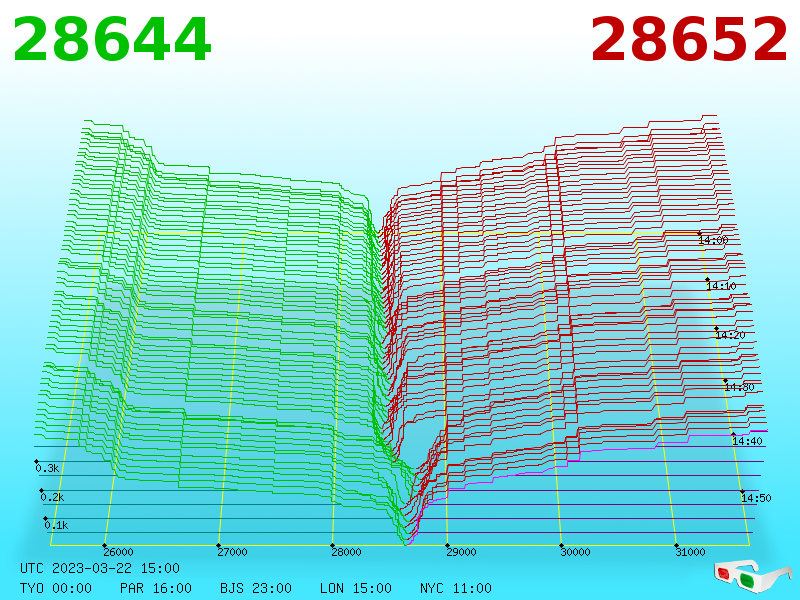Select the 14:50 time axis marker
The width and height of the screenshot is (800, 600).
point(756,498)
